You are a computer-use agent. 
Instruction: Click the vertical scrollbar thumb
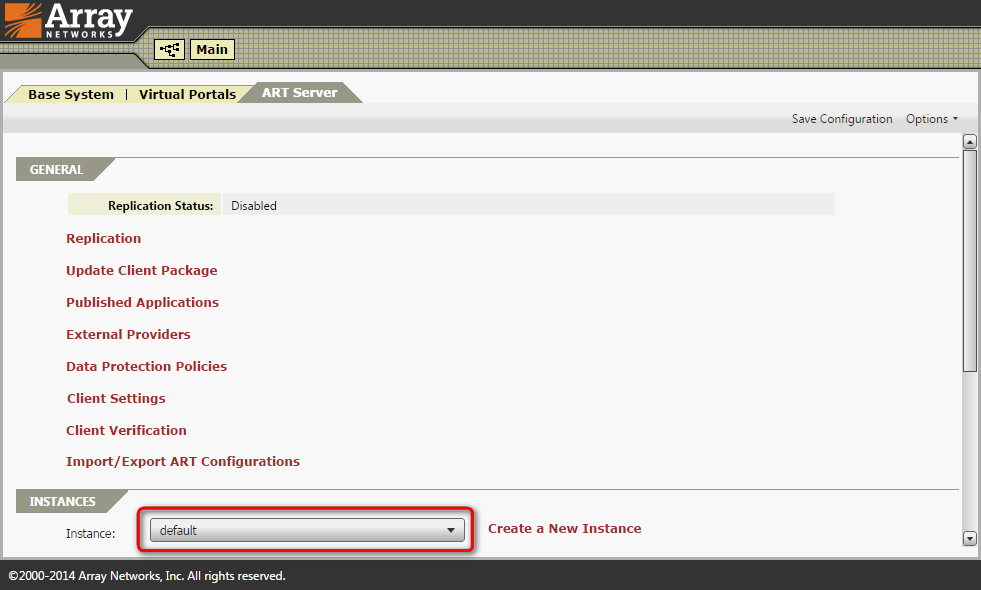click(x=970, y=260)
